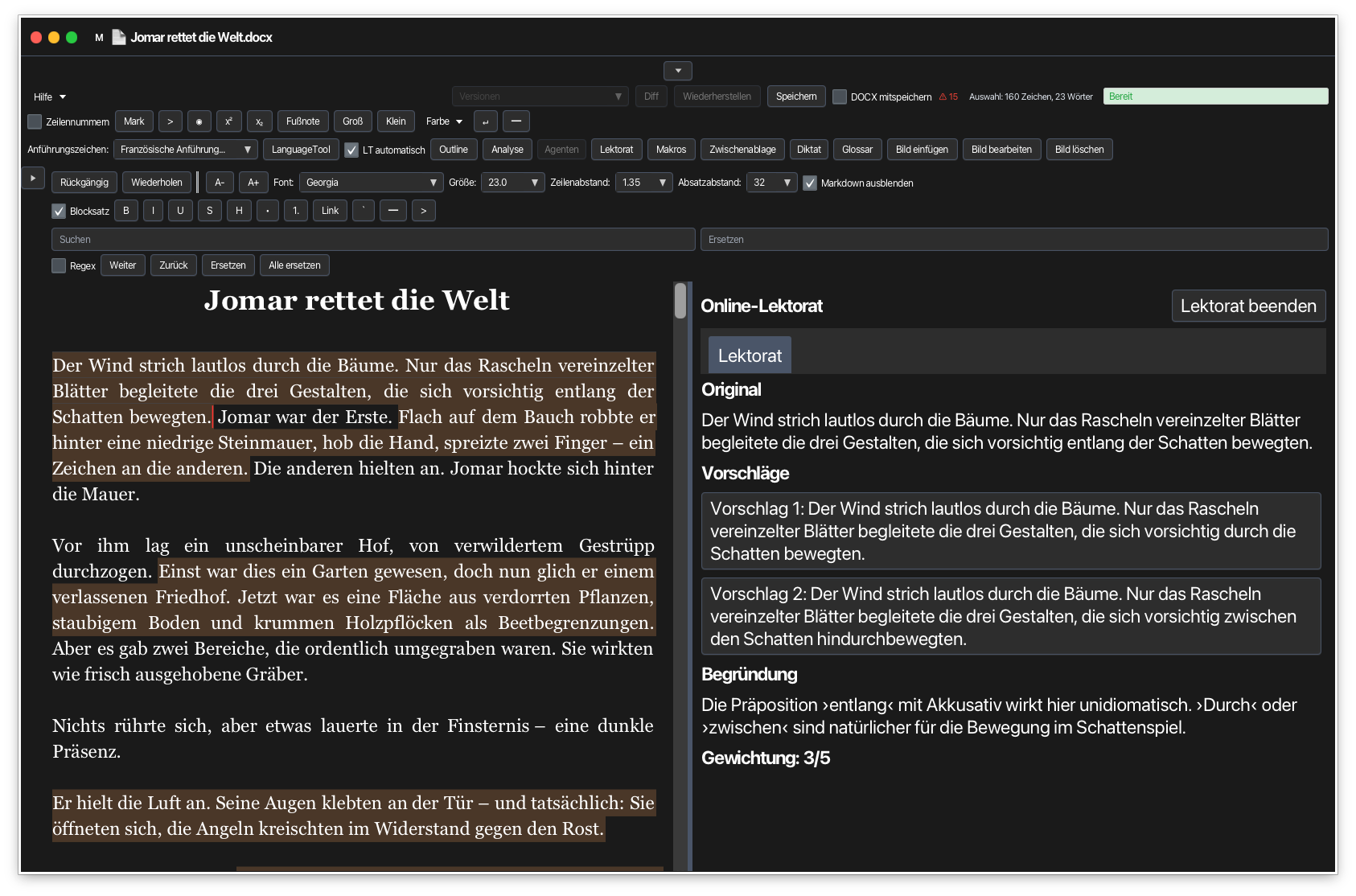Image resolution: width=1356 pixels, height=896 pixels.
Task: Click the dash button after the backtick button
Action: click(x=392, y=211)
